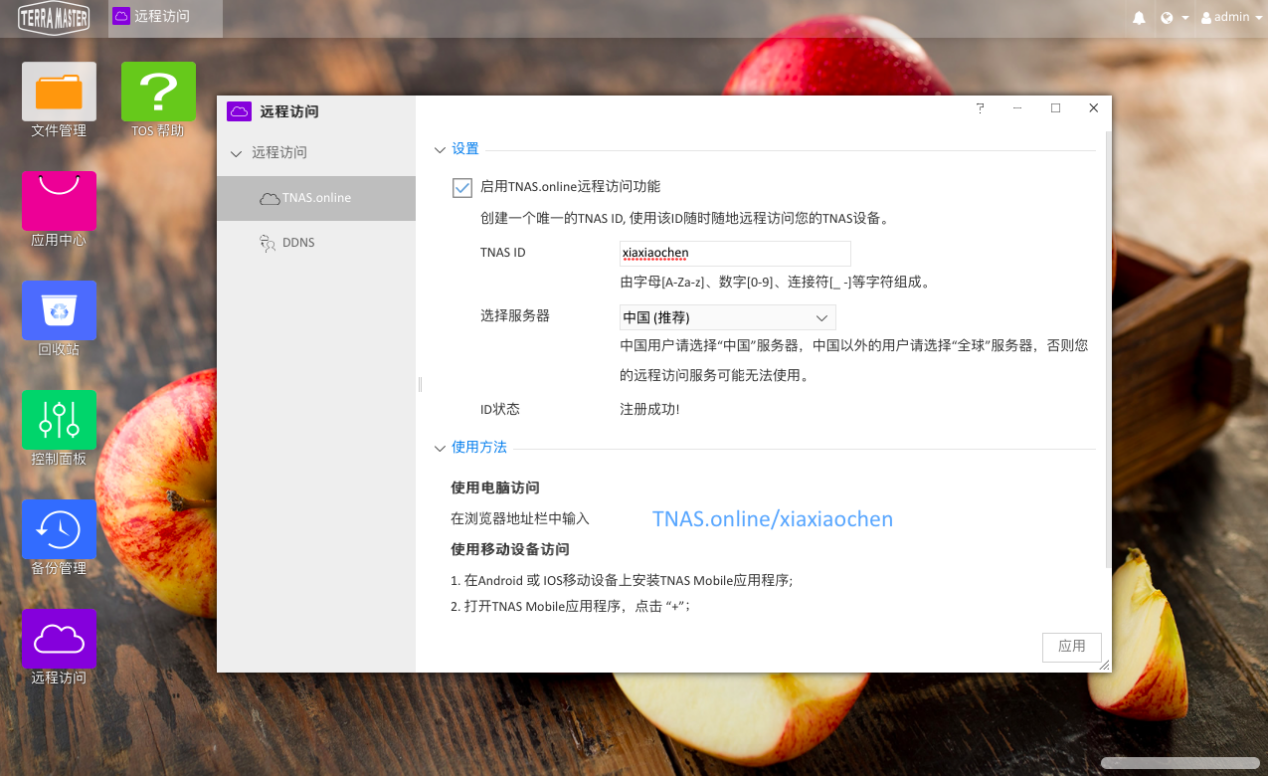Disable the TNAS.online remote access checkbox
1268x776 pixels.
(462, 186)
